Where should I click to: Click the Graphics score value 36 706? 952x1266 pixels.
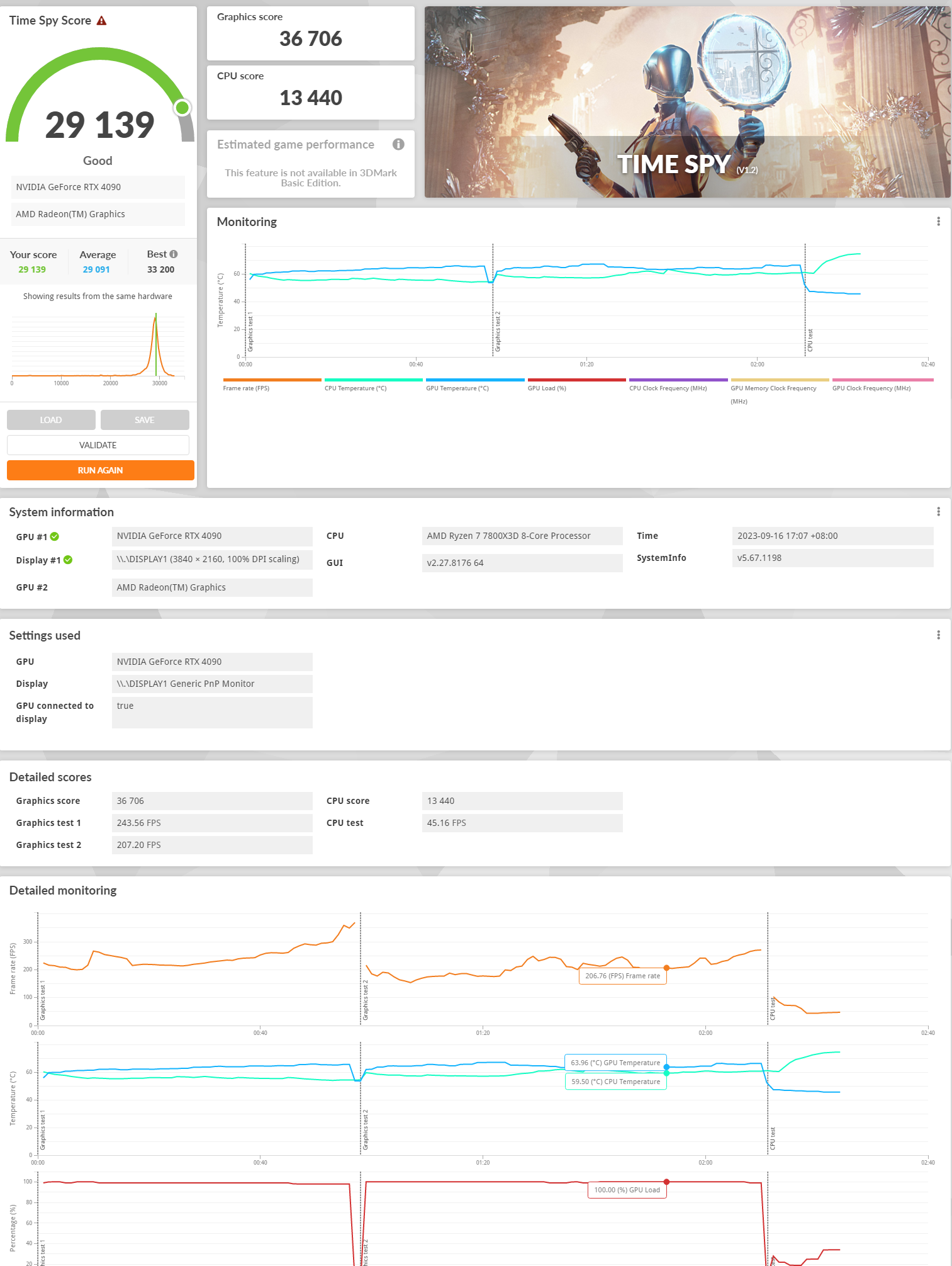pyautogui.click(x=311, y=39)
